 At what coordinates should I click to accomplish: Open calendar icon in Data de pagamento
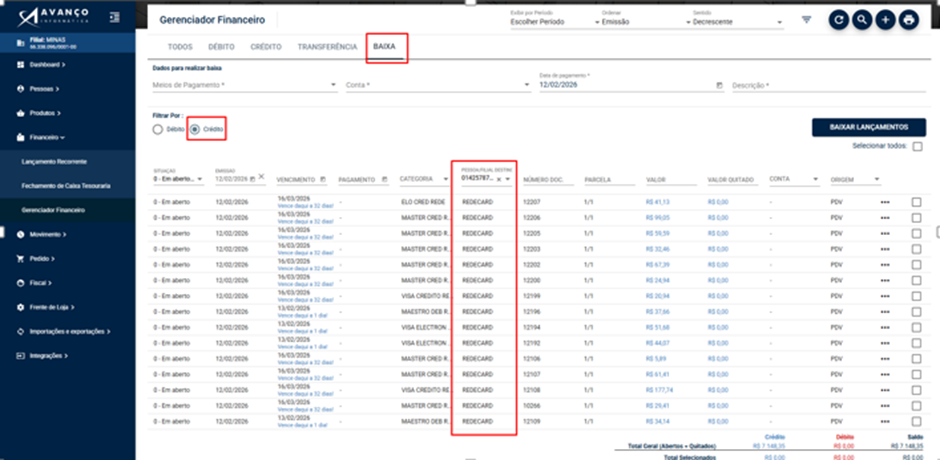coord(719,86)
